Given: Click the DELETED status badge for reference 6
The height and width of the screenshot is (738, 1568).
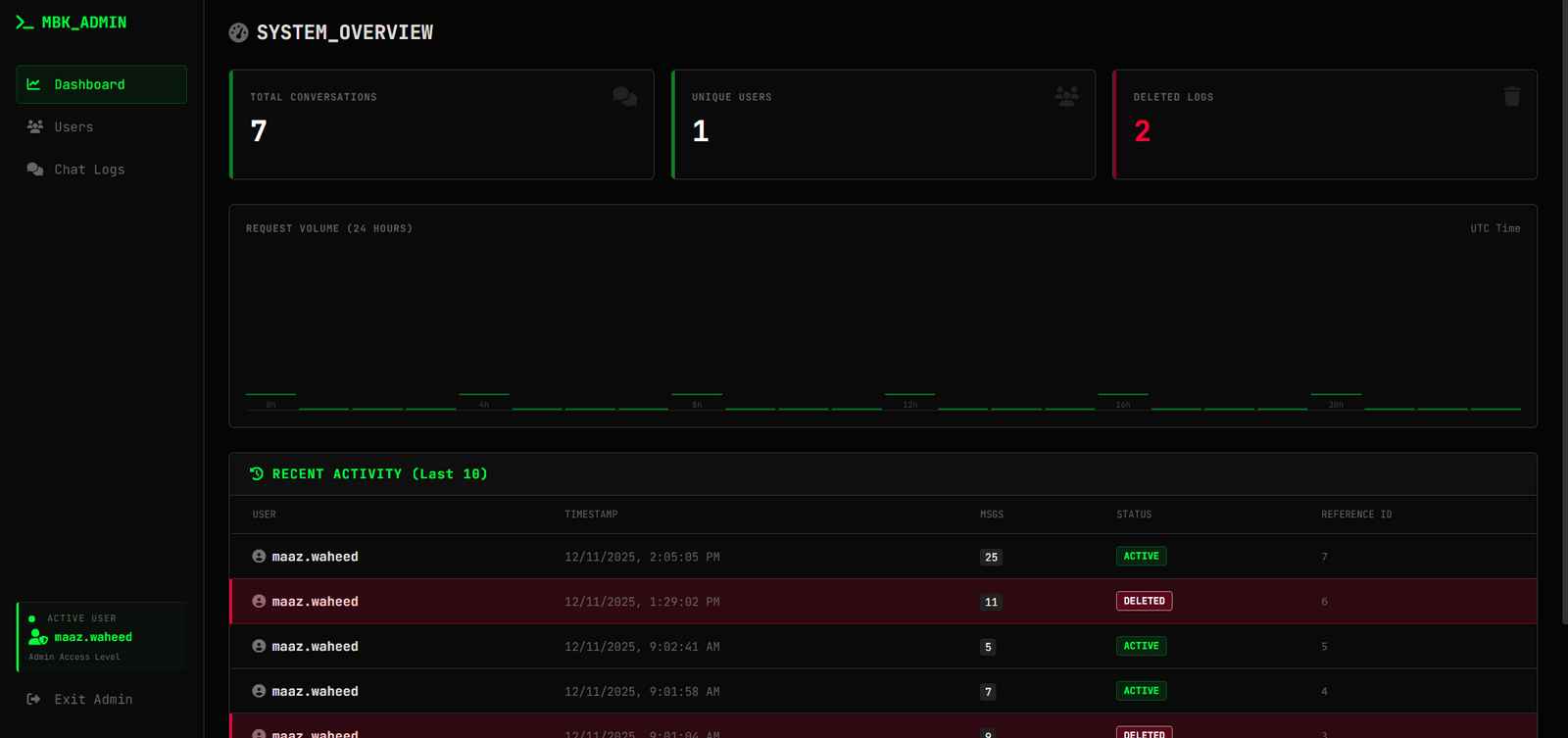Looking at the screenshot, I should [1144, 601].
